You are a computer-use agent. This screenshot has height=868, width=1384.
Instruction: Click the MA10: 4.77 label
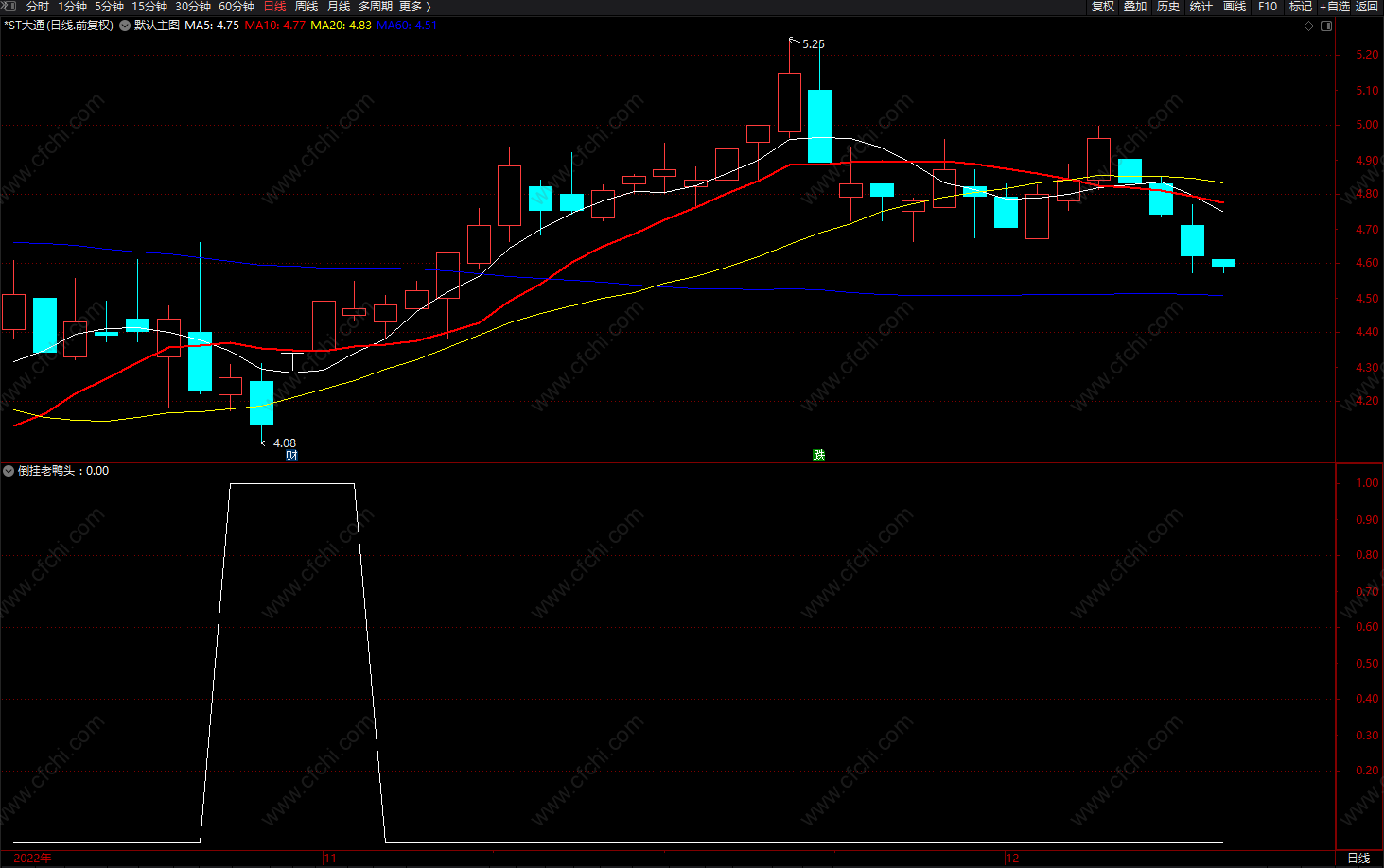pos(275,26)
